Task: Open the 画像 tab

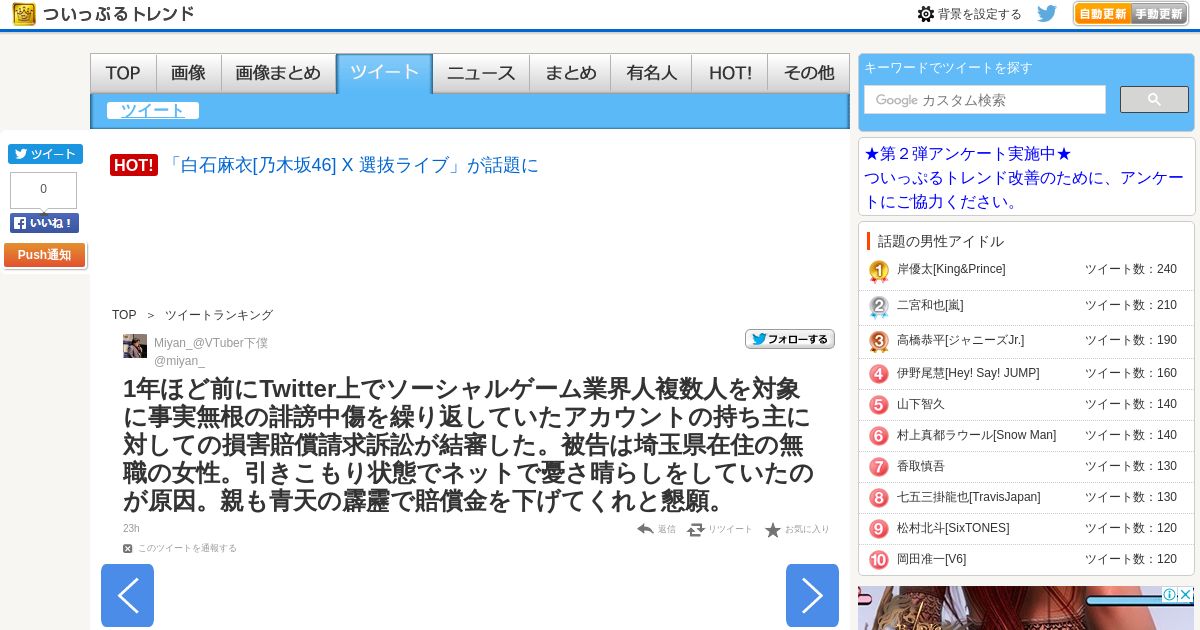Action: (x=188, y=73)
